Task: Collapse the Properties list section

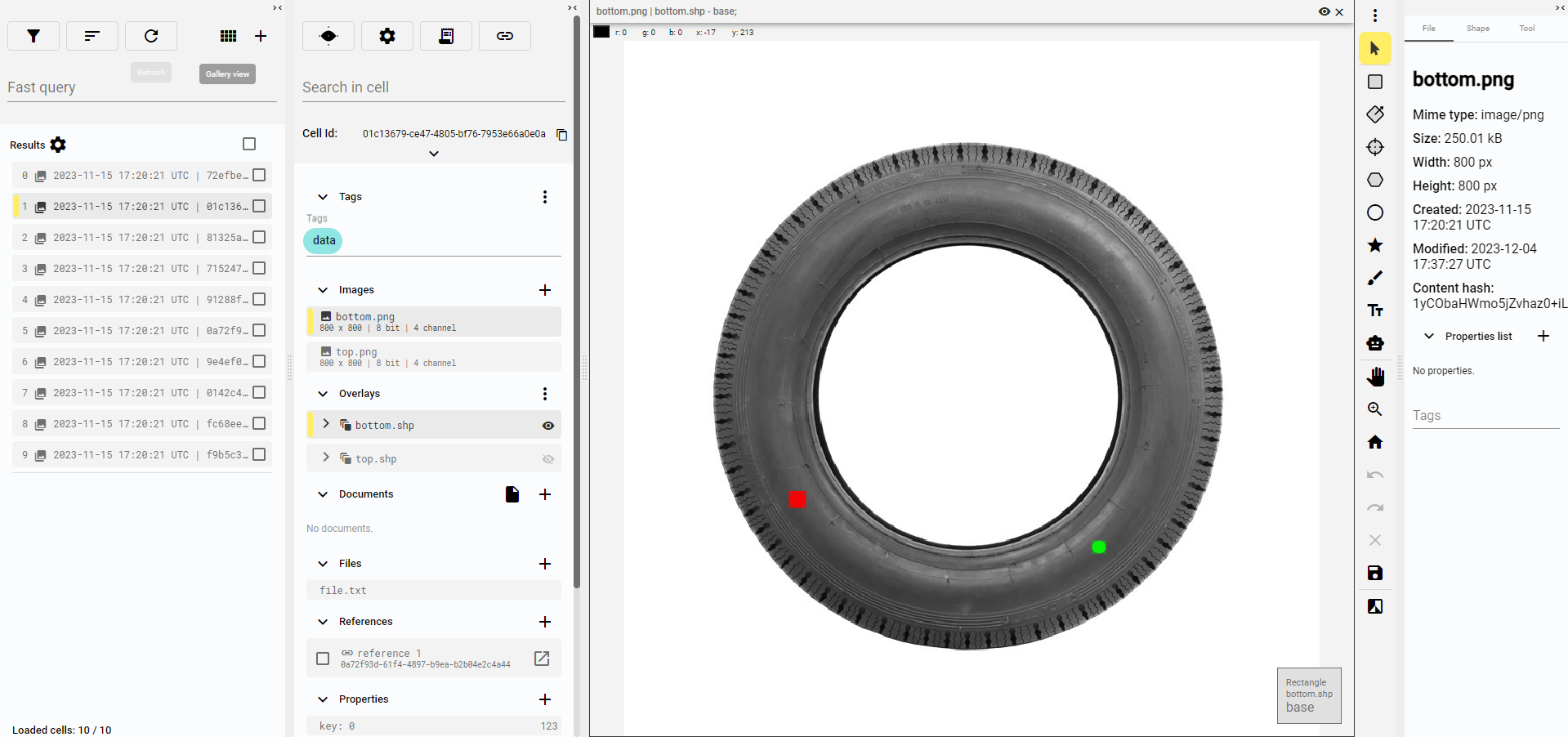Action: pyautogui.click(x=1429, y=336)
